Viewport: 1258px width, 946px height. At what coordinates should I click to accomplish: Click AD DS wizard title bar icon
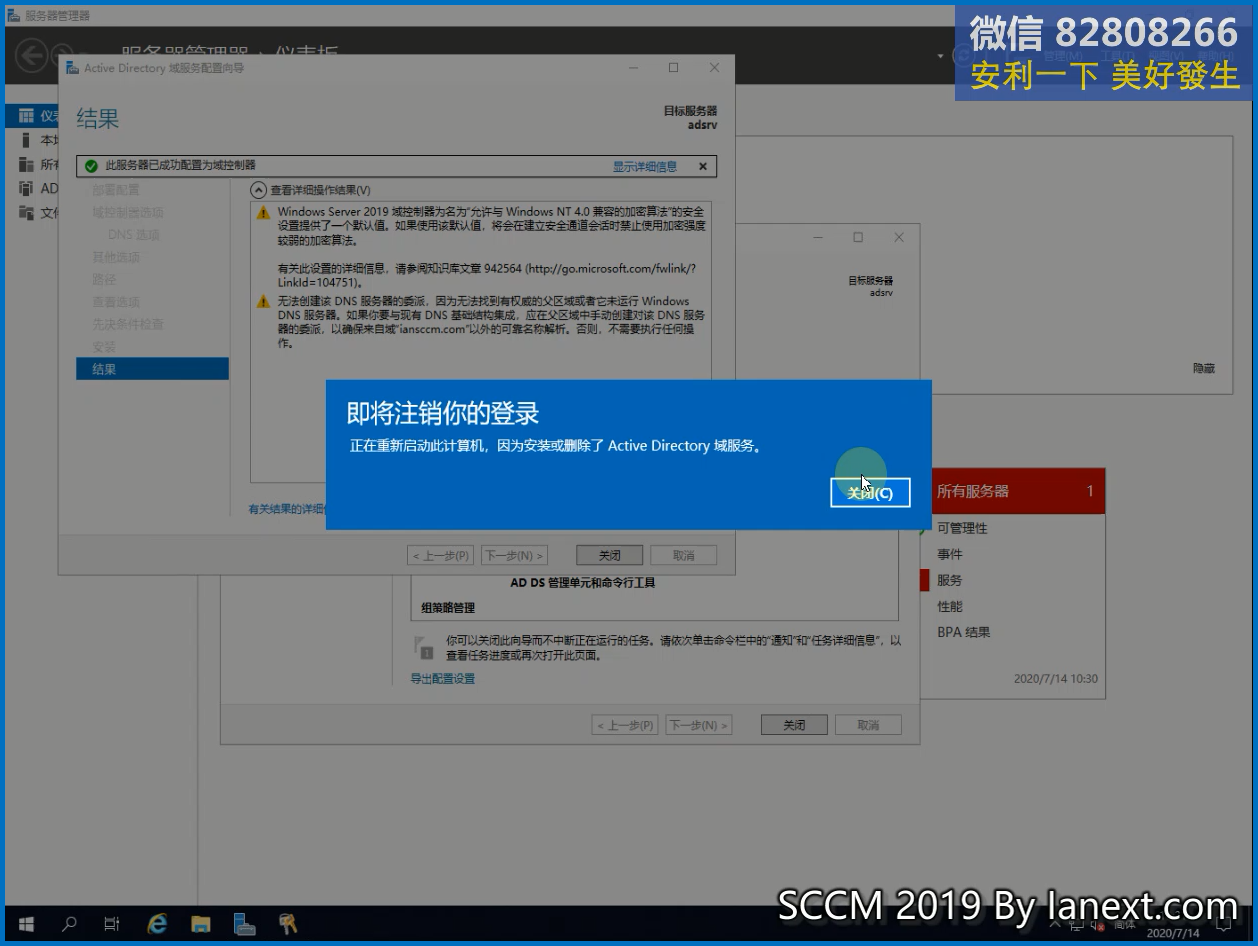click(x=72, y=68)
